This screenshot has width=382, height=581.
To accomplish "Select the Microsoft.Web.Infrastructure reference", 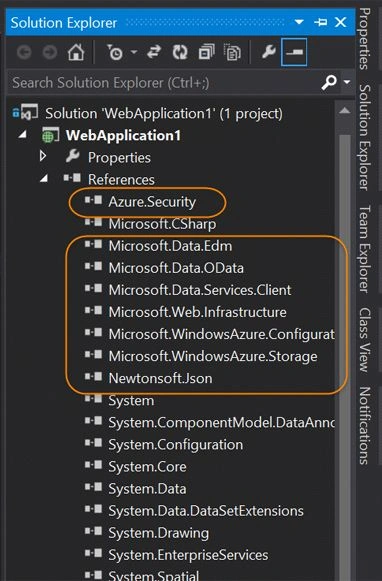I will pyautogui.click(x=197, y=312).
